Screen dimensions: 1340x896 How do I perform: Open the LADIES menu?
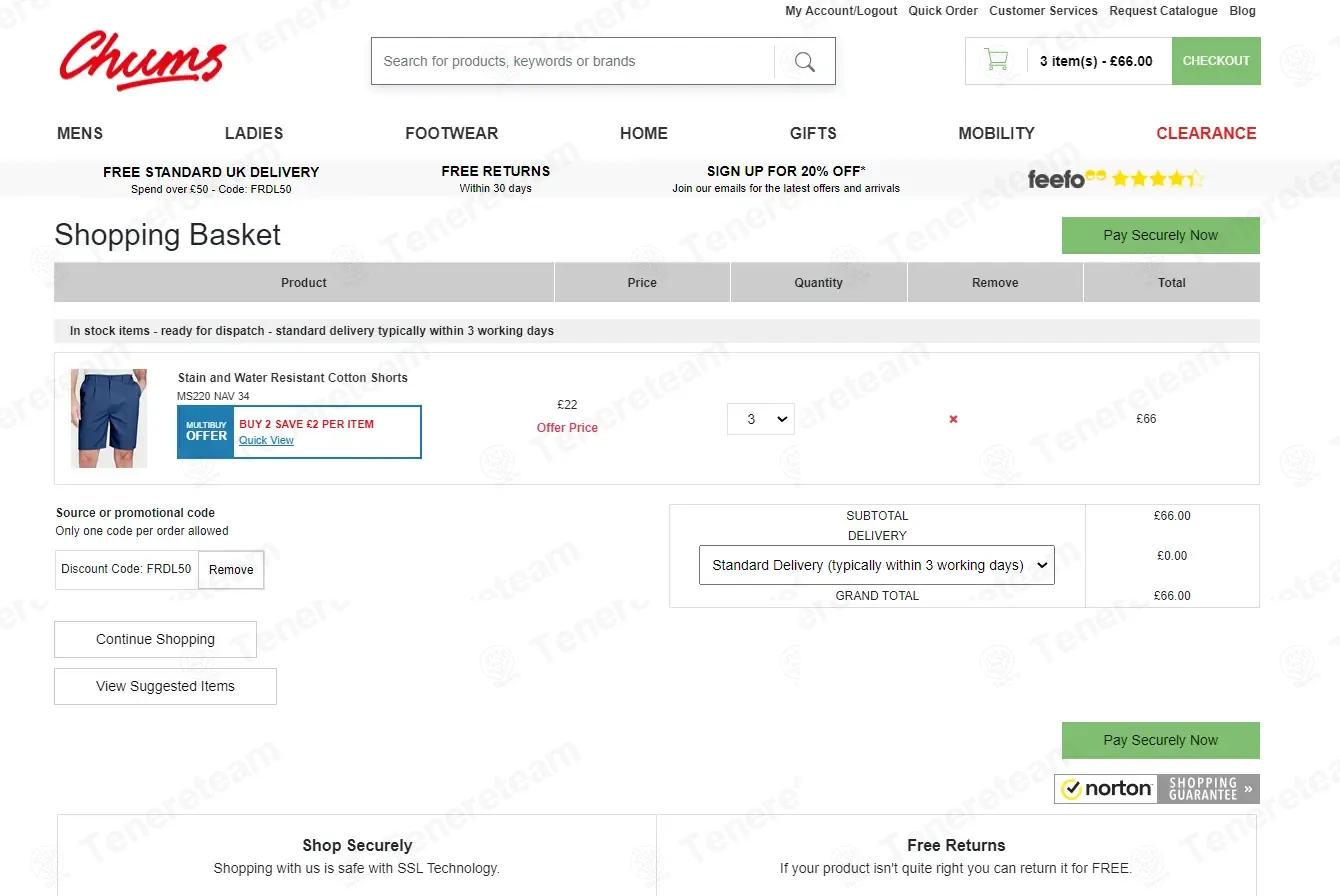pyautogui.click(x=254, y=133)
